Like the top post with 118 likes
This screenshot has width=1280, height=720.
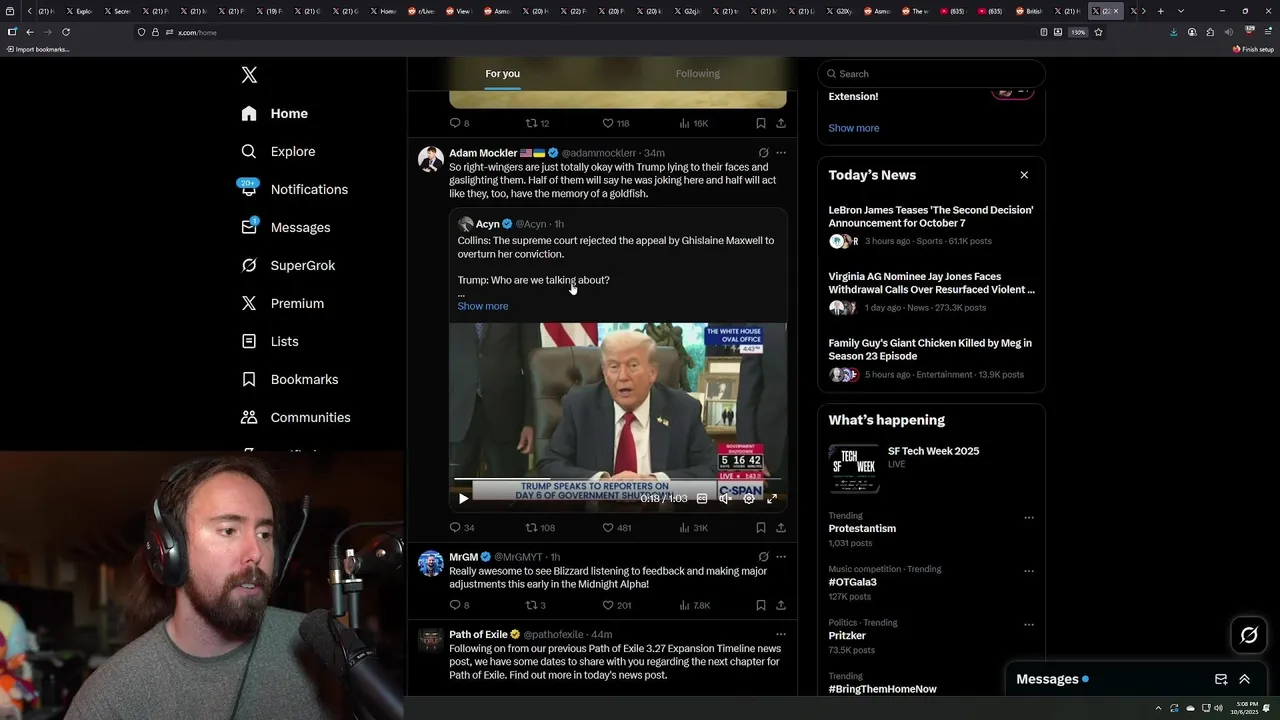click(x=616, y=124)
